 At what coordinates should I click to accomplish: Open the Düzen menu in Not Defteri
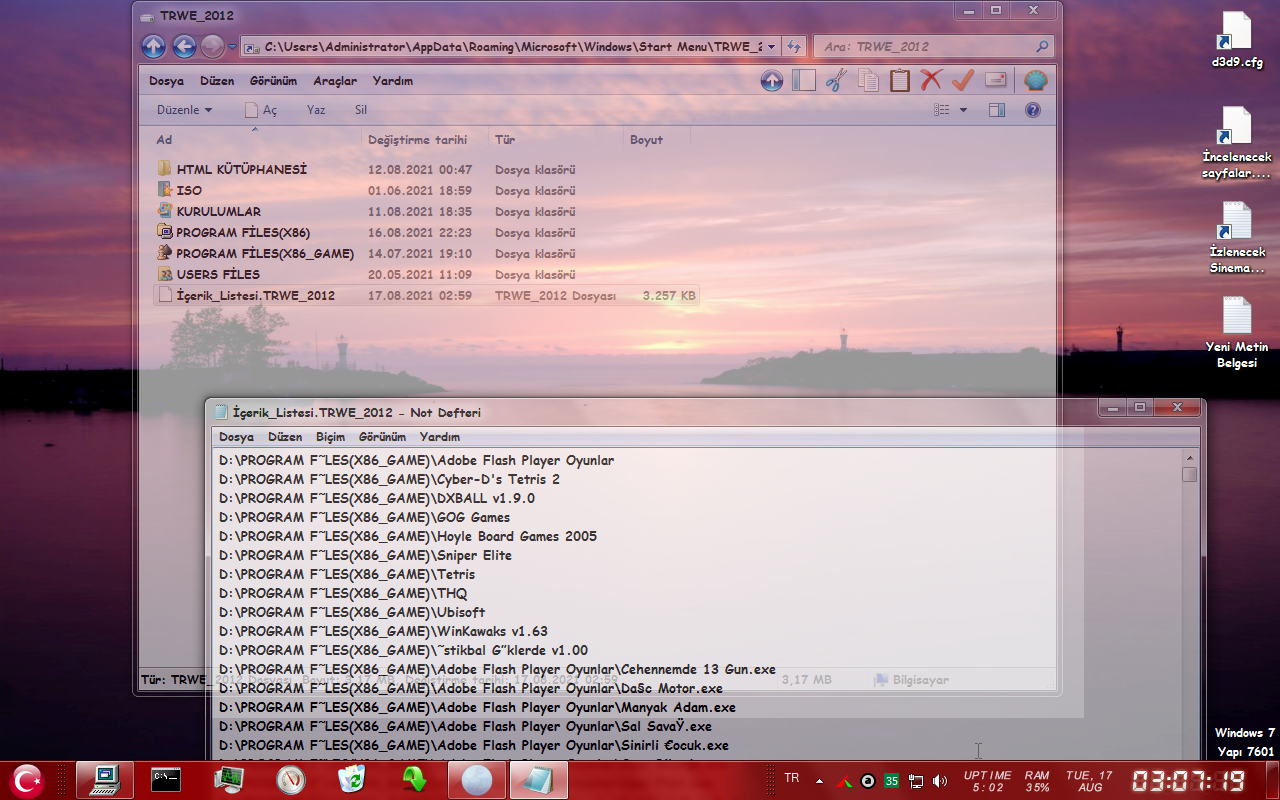(285, 437)
